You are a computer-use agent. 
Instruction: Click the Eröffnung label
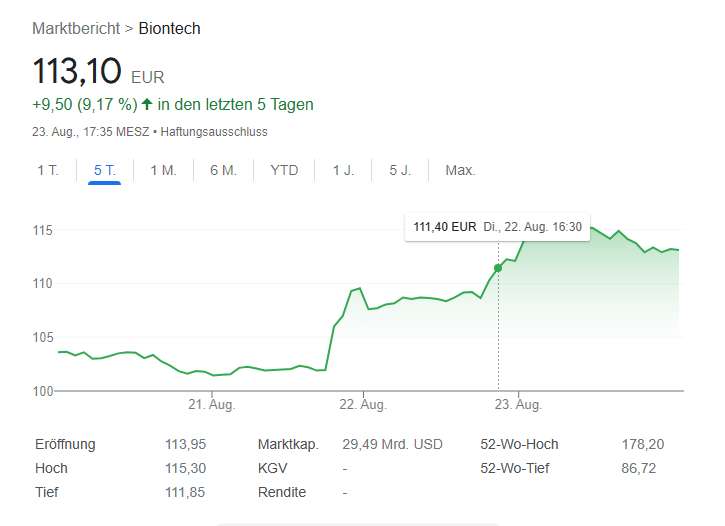pos(65,444)
